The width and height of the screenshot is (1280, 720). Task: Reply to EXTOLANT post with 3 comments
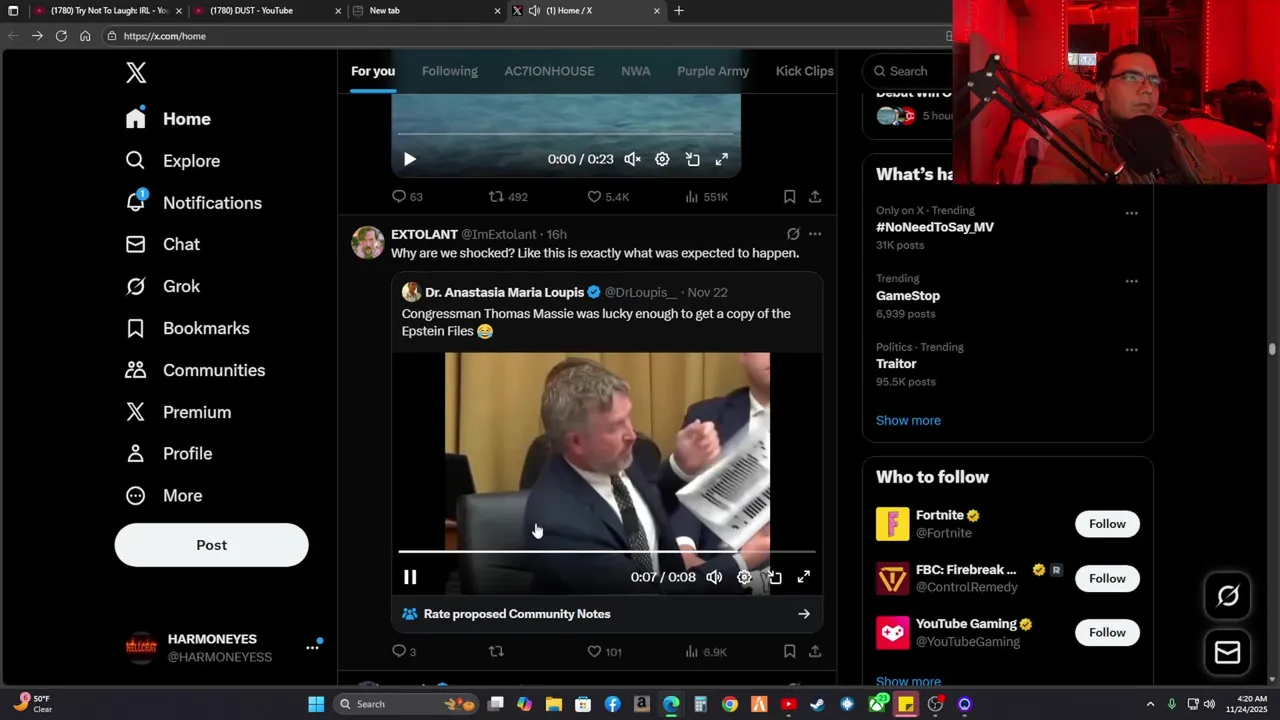[404, 652]
